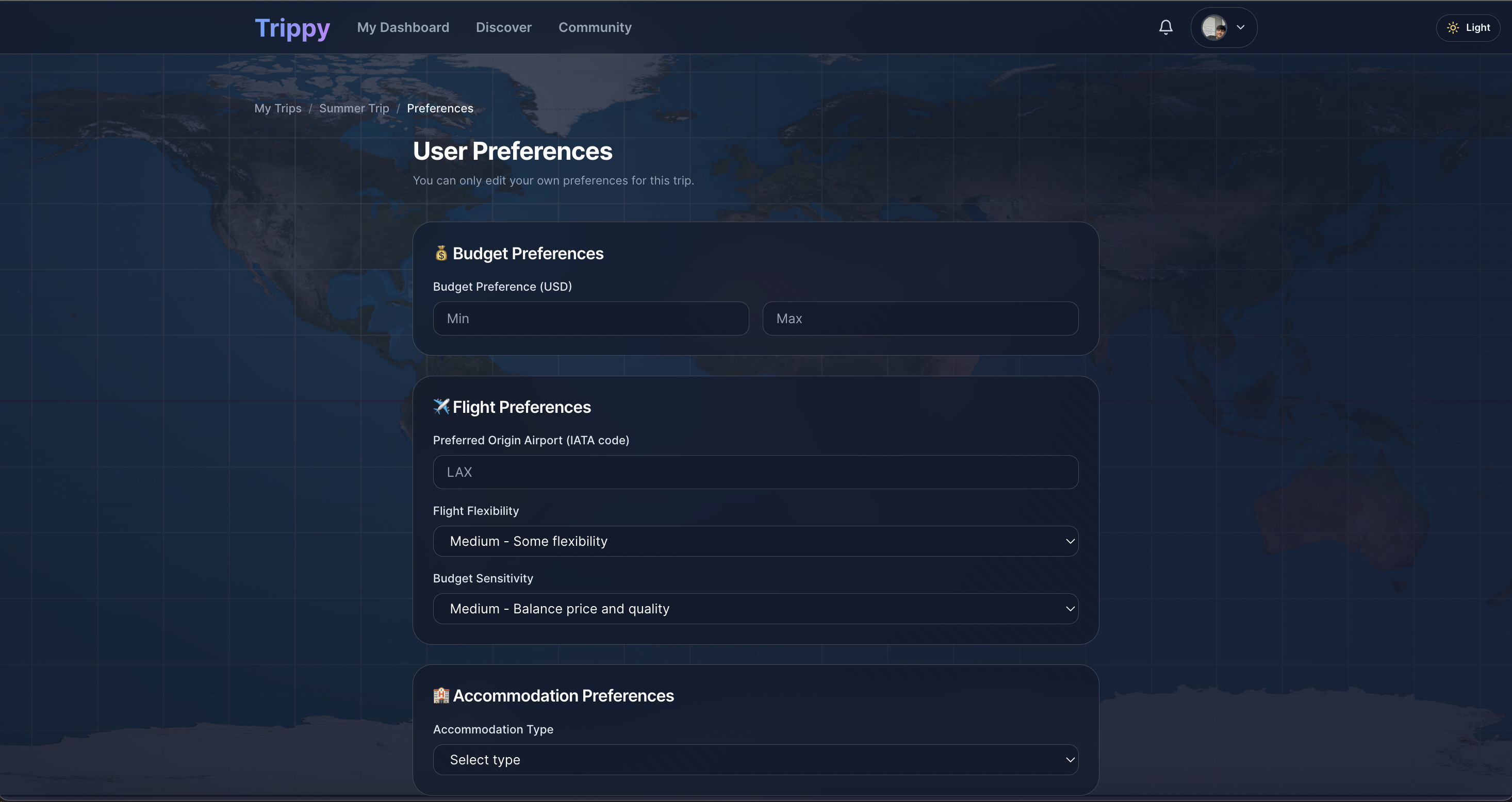
Task: Open the Budget Sensitivity dropdown
Action: [755, 608]
